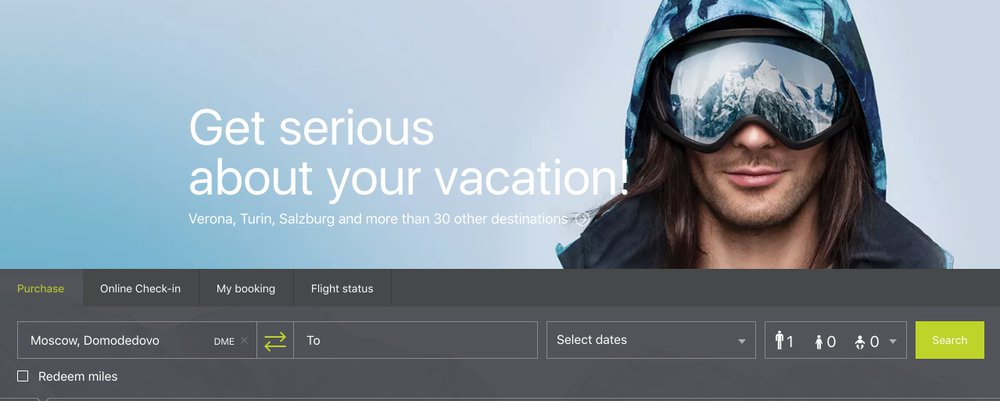
Task: Click the adult passenger icon
Action: (x=779, y=340)
